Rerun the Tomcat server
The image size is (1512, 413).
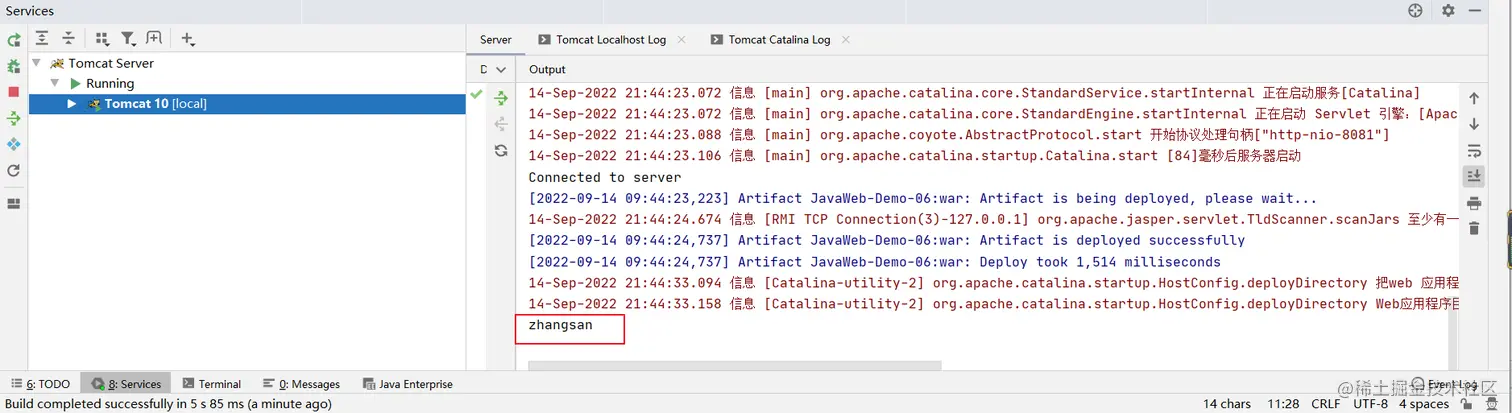tap(14, 40)
